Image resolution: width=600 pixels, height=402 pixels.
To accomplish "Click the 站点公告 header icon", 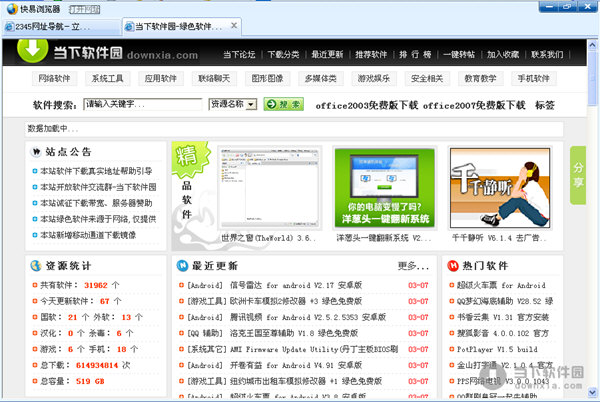I will click(x=36, y=152).
